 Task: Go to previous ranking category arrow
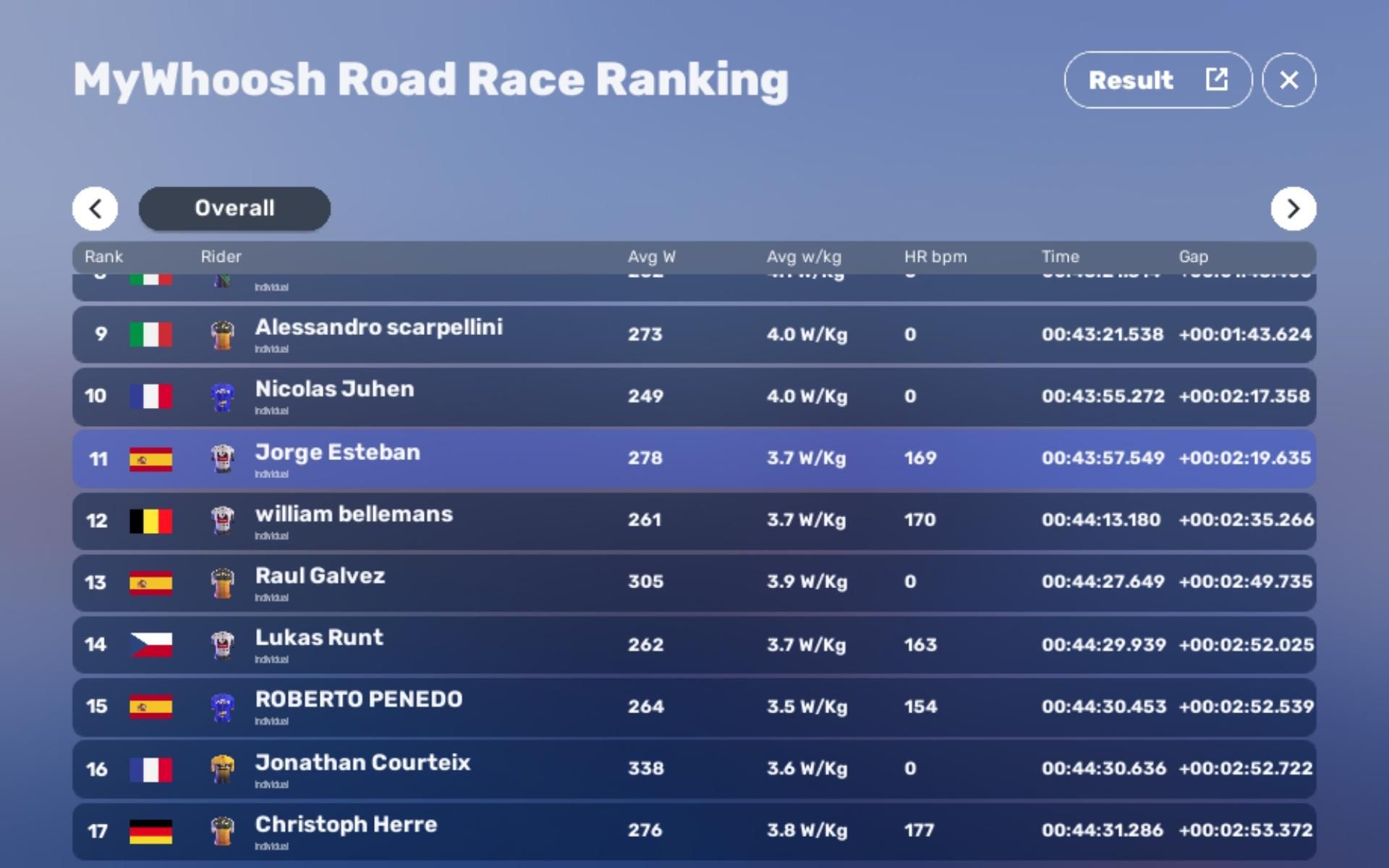[x=95, y=209]
